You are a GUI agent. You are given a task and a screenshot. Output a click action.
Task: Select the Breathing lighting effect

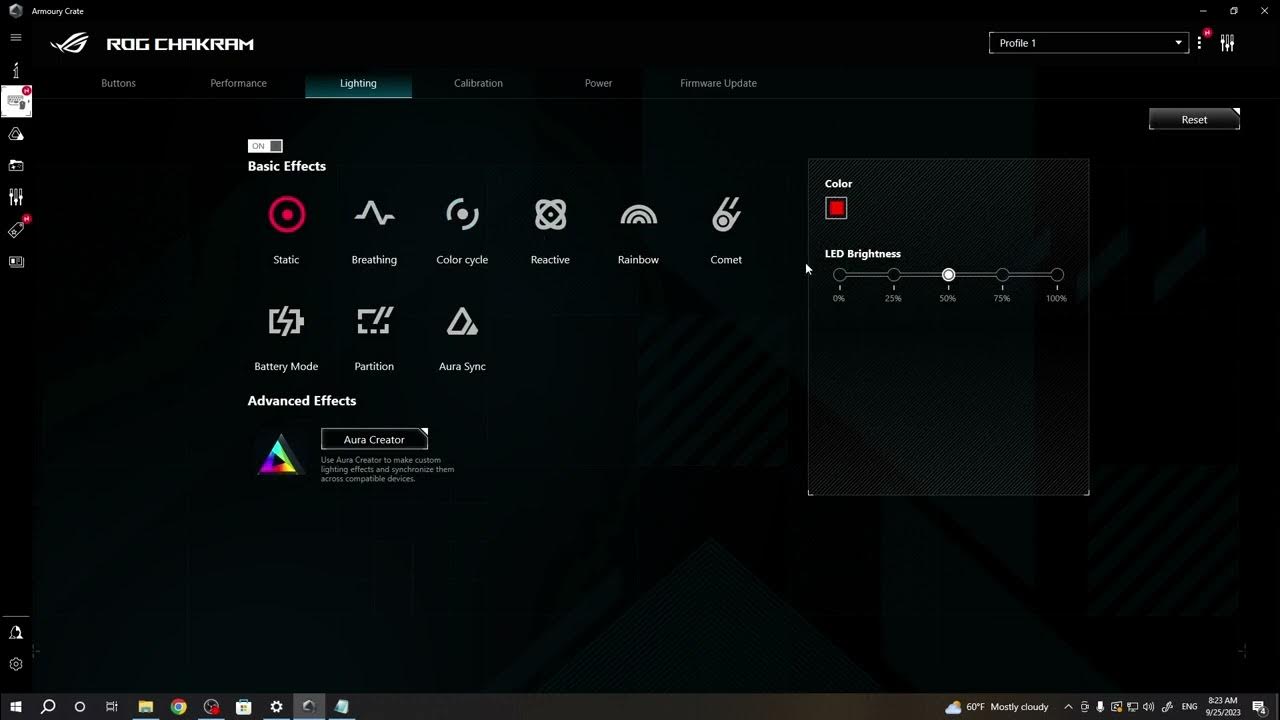coord(374,215)
